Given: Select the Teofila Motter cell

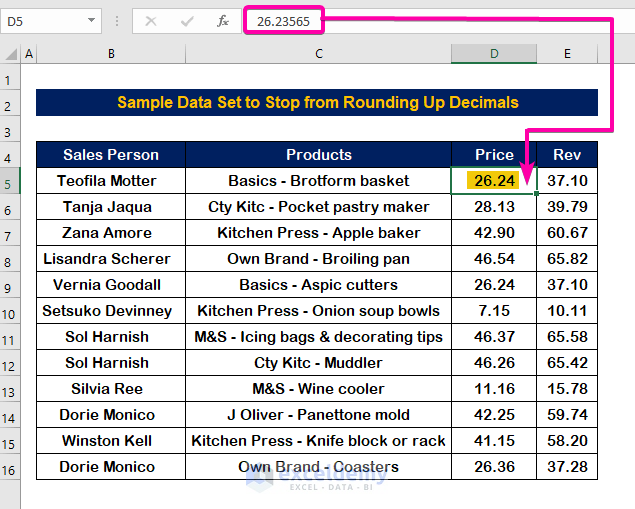Looking at the screenshot, I should tap(111, 181).
